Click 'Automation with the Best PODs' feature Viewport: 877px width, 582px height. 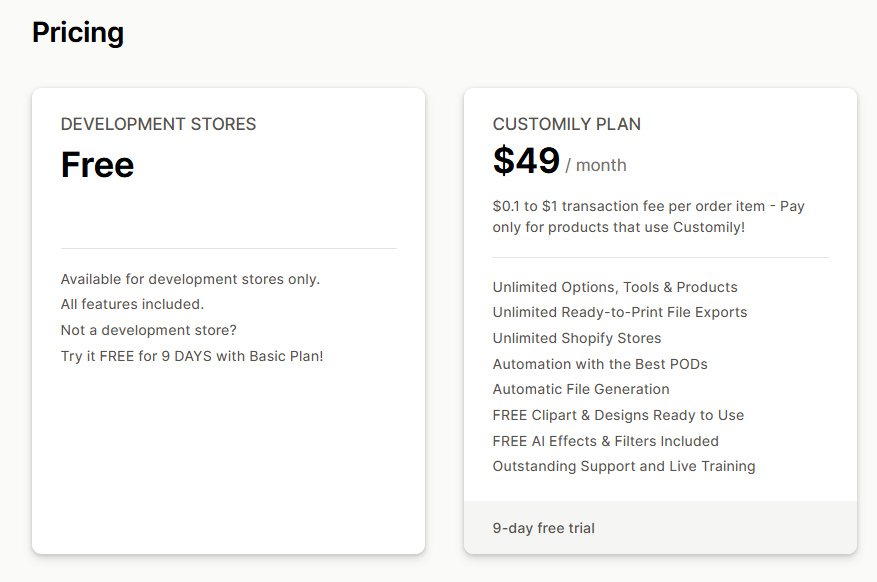coord(600,364)
